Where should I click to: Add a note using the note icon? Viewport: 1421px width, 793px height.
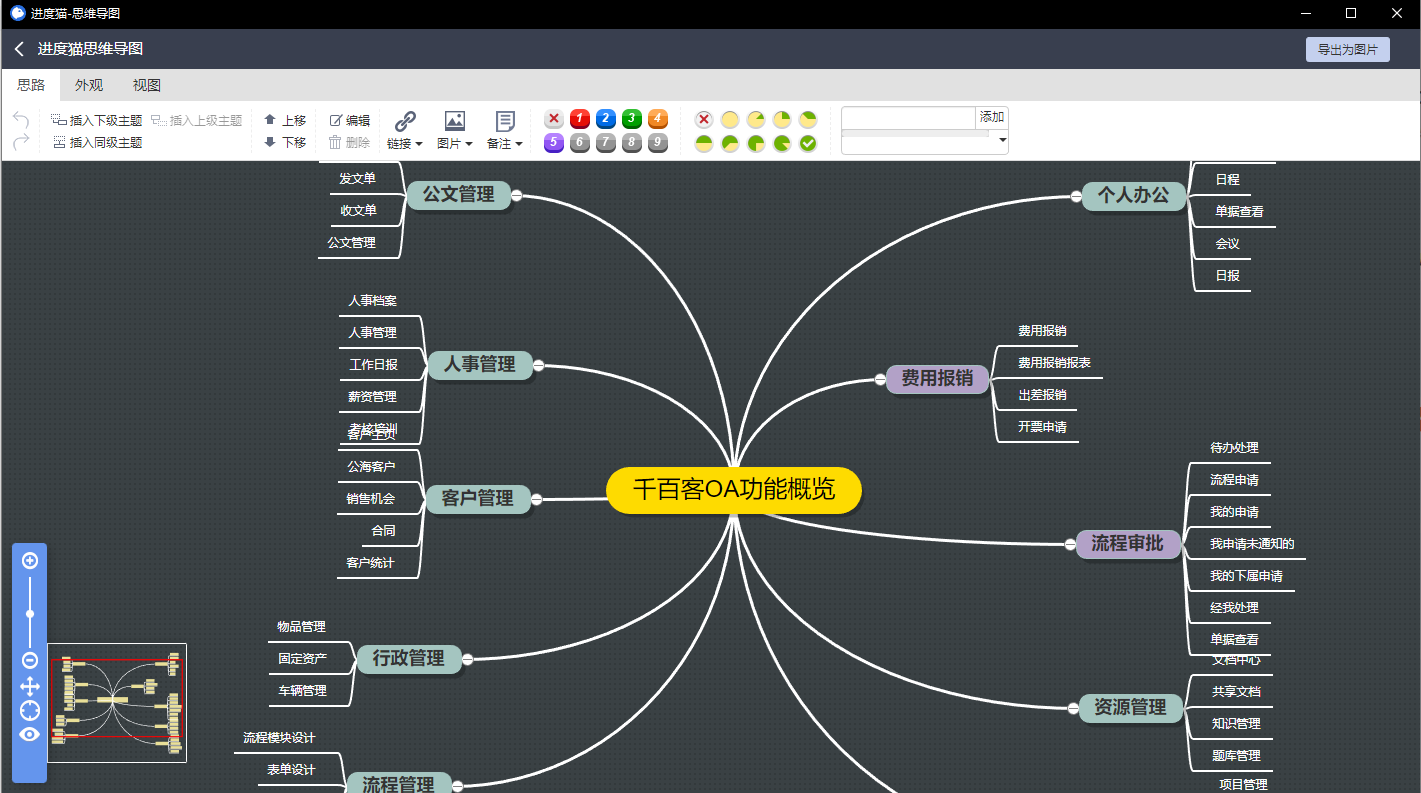505,121
